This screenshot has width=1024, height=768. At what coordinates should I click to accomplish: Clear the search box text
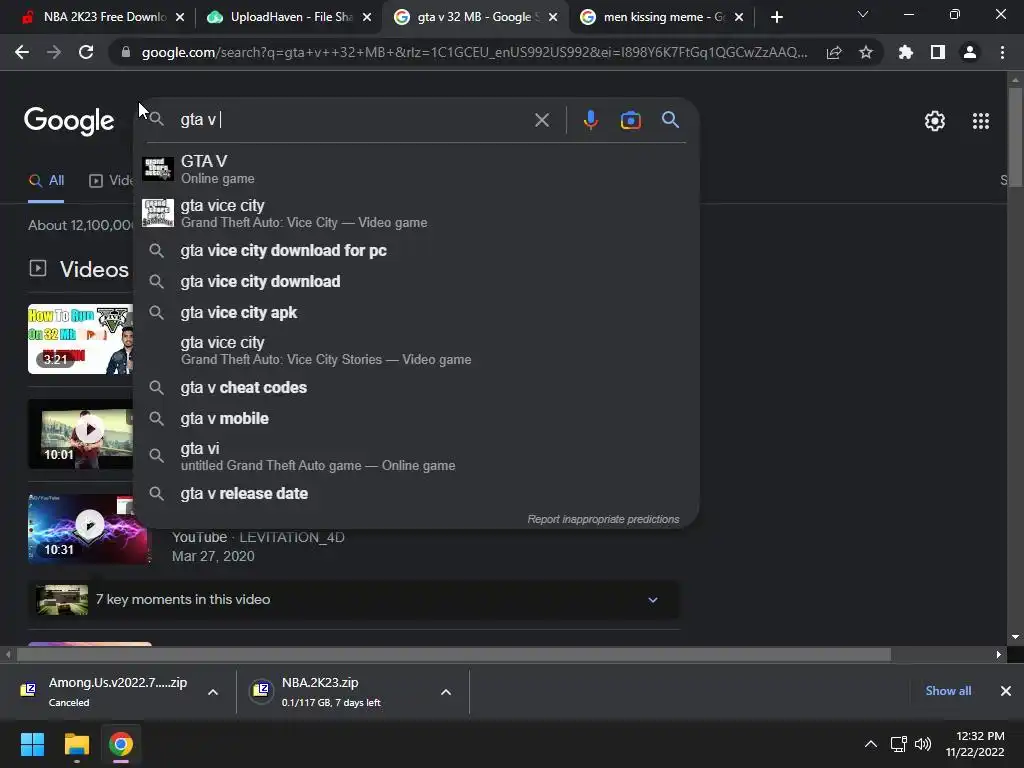541,120
